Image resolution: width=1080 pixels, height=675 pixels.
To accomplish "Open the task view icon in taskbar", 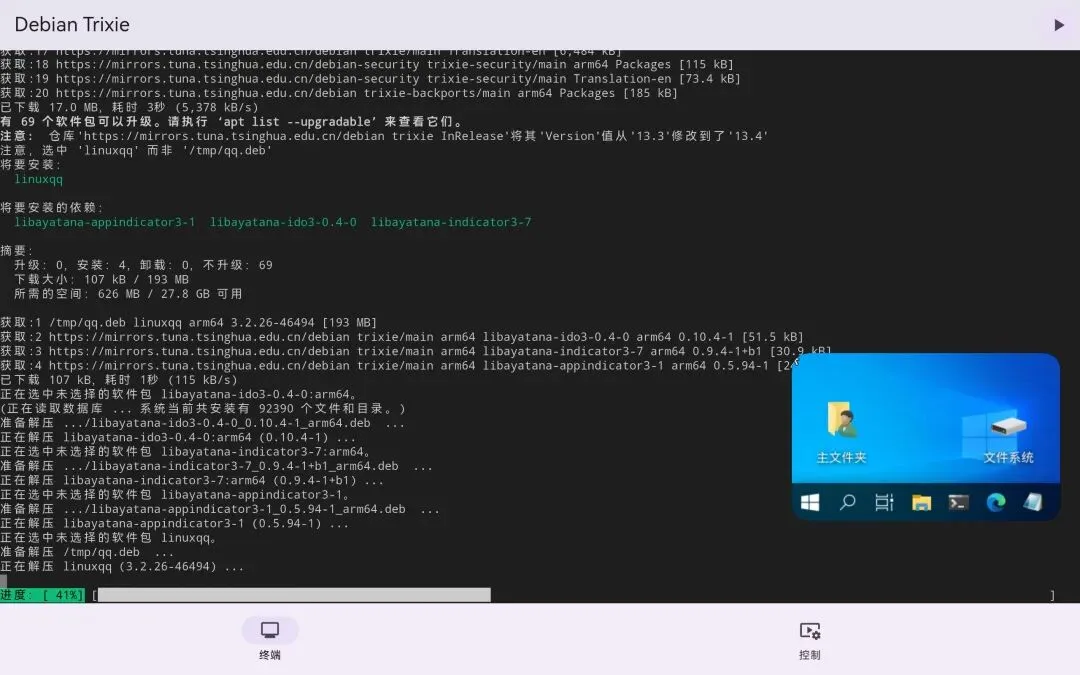I will (884, 502).
